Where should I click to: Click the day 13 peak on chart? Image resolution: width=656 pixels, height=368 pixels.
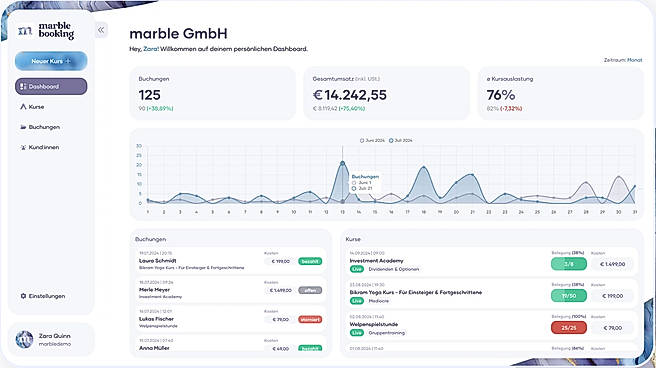pos(343,163)
